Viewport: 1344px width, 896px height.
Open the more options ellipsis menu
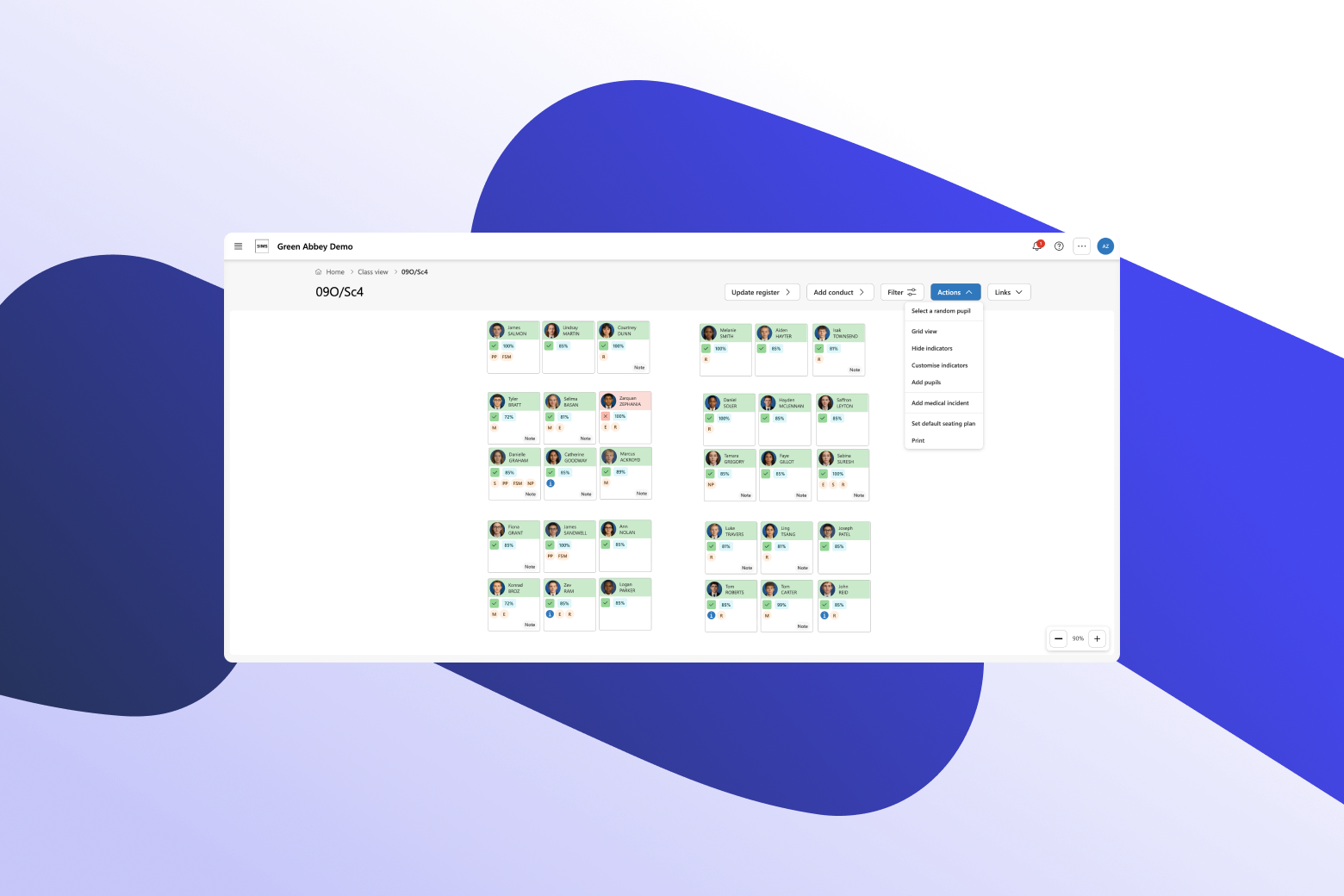pyautogui.click(x=1082, y=246)
